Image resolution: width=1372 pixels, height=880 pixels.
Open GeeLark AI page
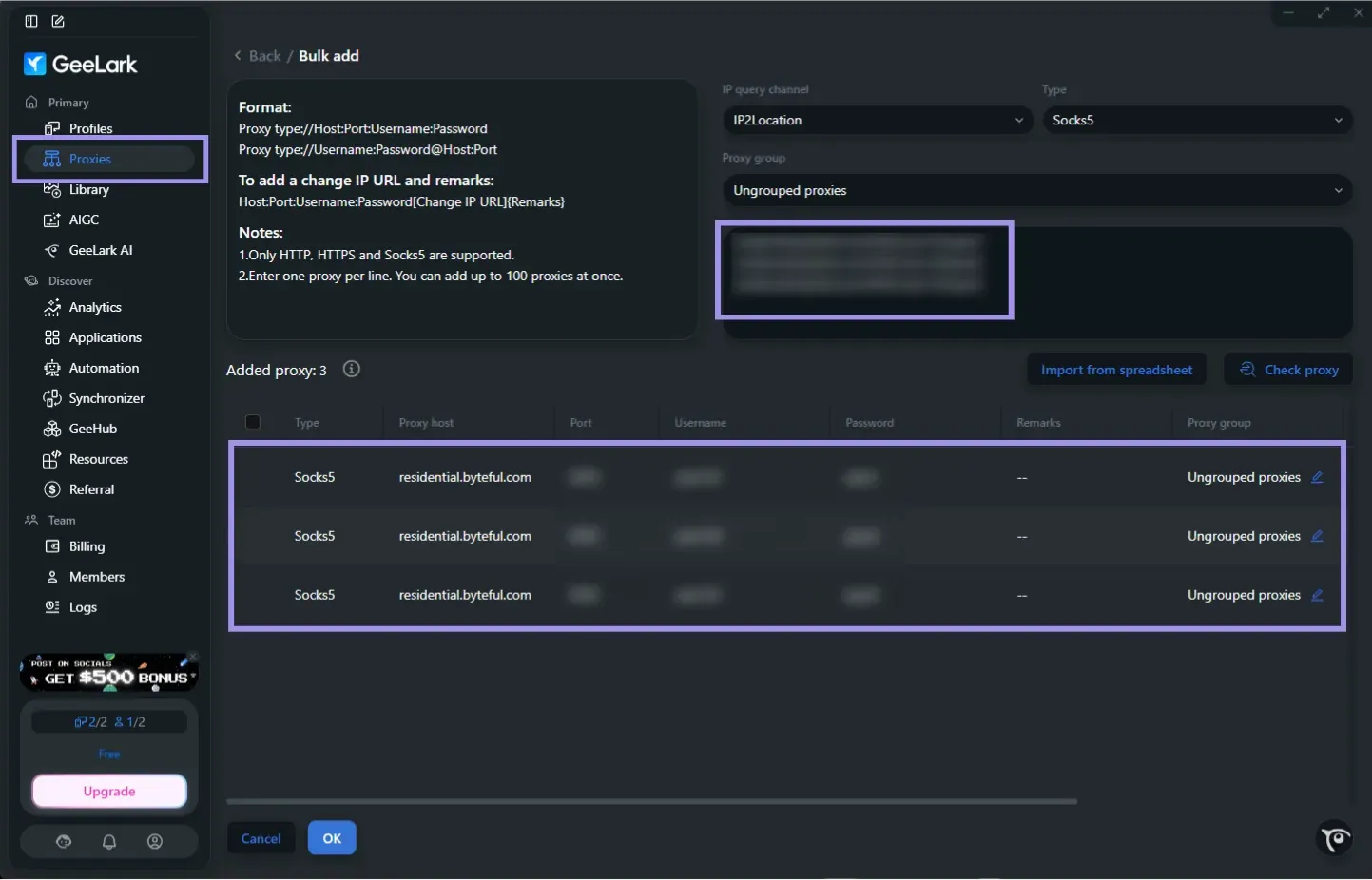click(x=101, y=250)
